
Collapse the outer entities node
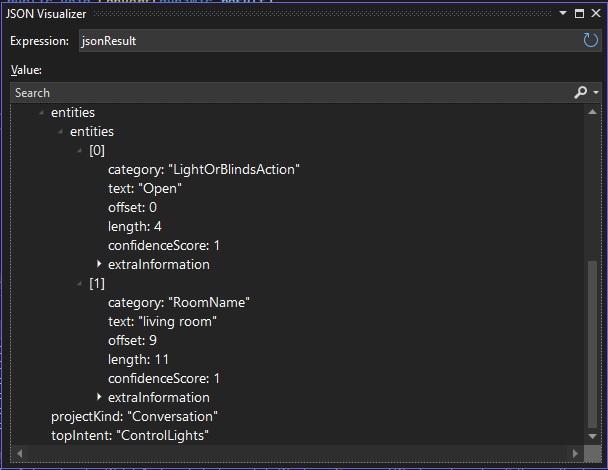(41, 113)
